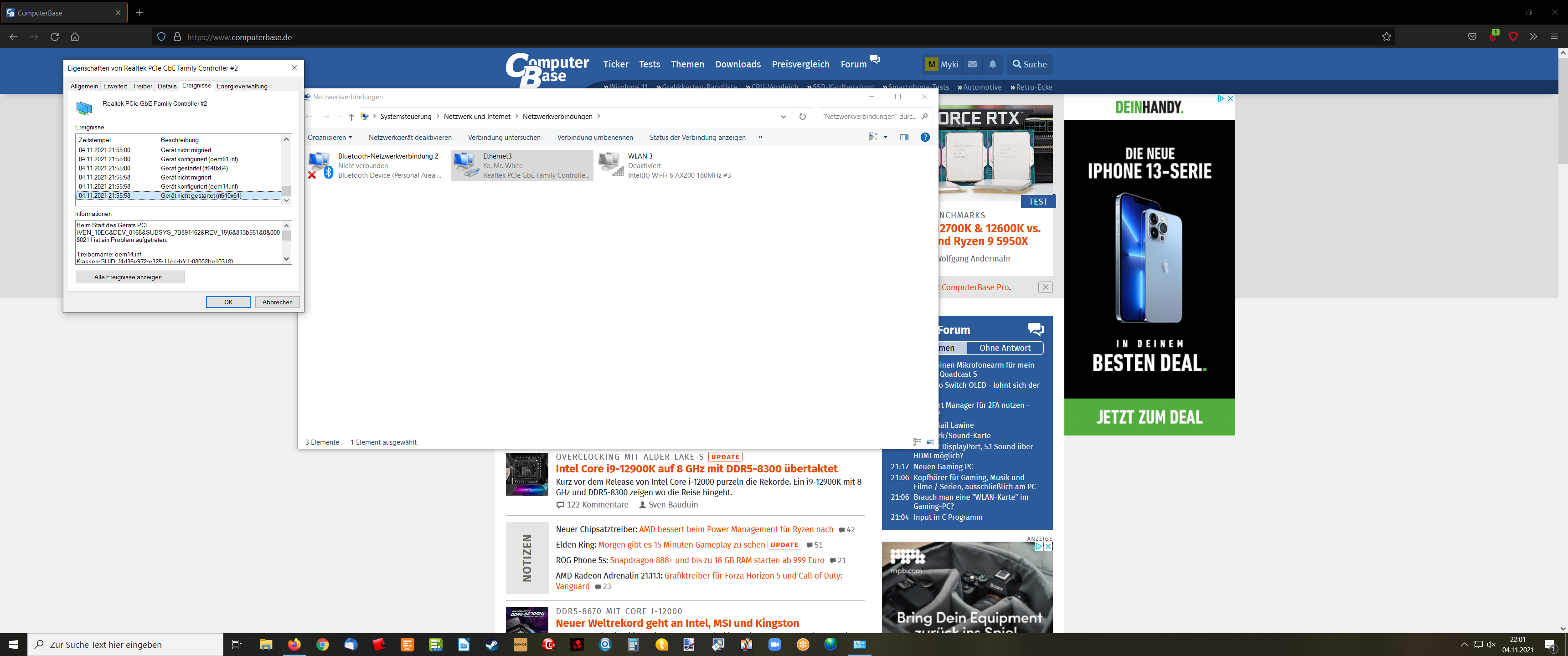Click the Windows taskbar search box
The height and width of the screenshot is (656, 1568).
125,645
